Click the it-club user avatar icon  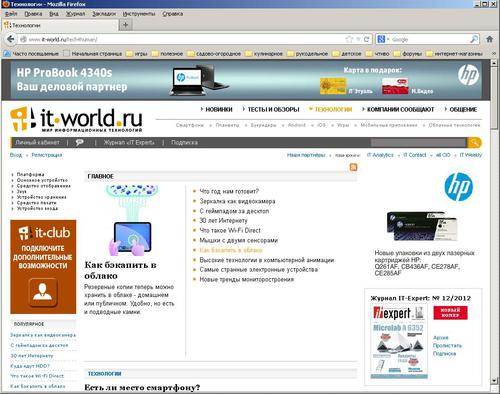click(x=42, y=292)
